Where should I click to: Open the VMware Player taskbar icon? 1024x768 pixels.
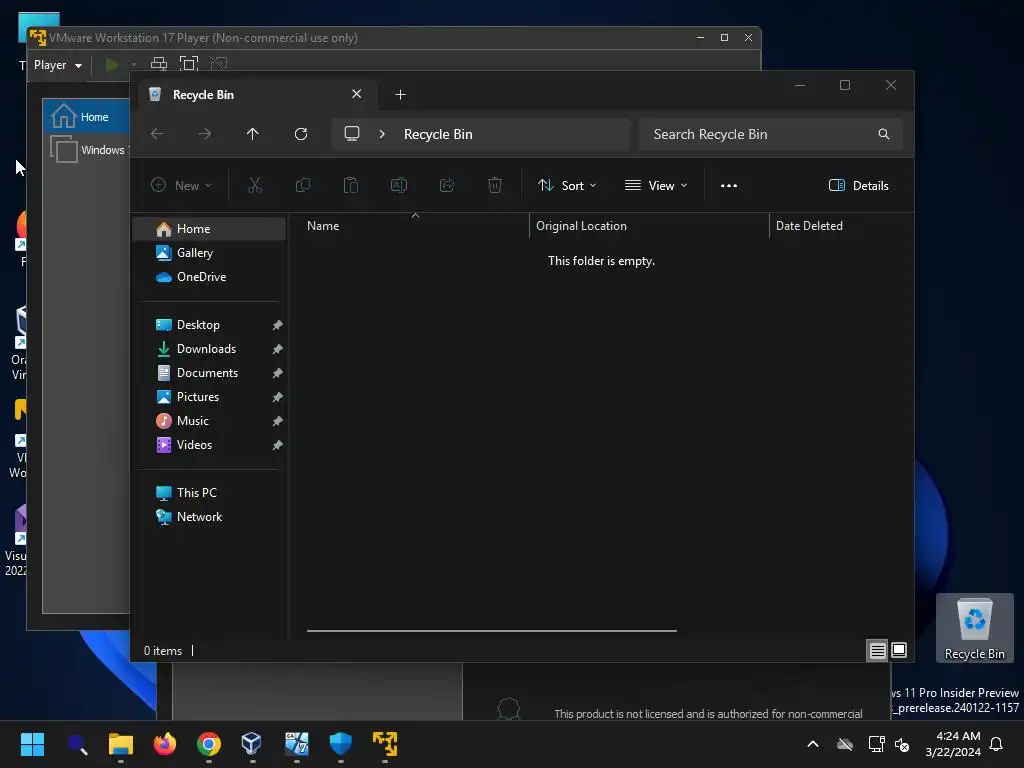(385, 744)
